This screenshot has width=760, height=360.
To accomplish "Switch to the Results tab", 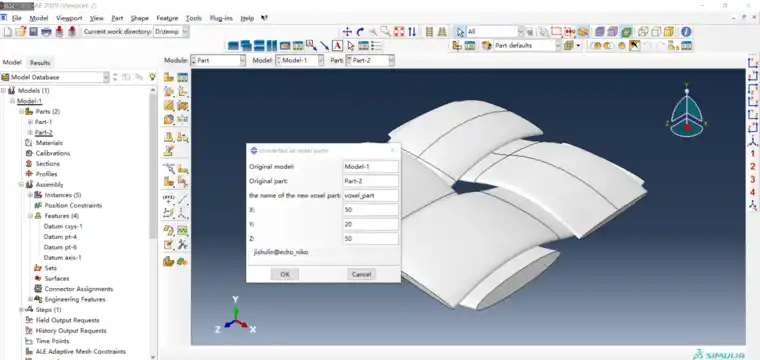I will coord(40,63).
